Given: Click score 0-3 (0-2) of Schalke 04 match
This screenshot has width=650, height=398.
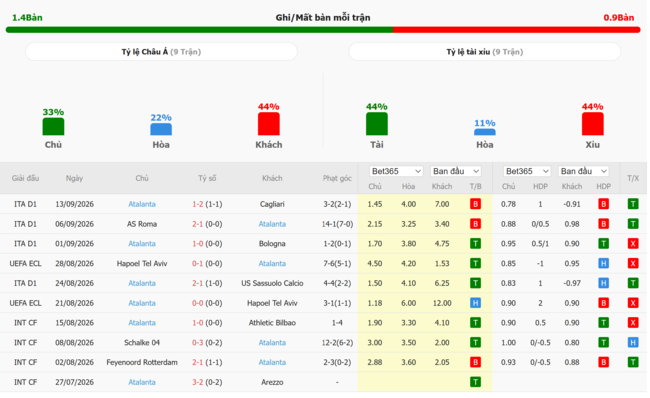Looking at the screenshot, I should pos(207,342).
